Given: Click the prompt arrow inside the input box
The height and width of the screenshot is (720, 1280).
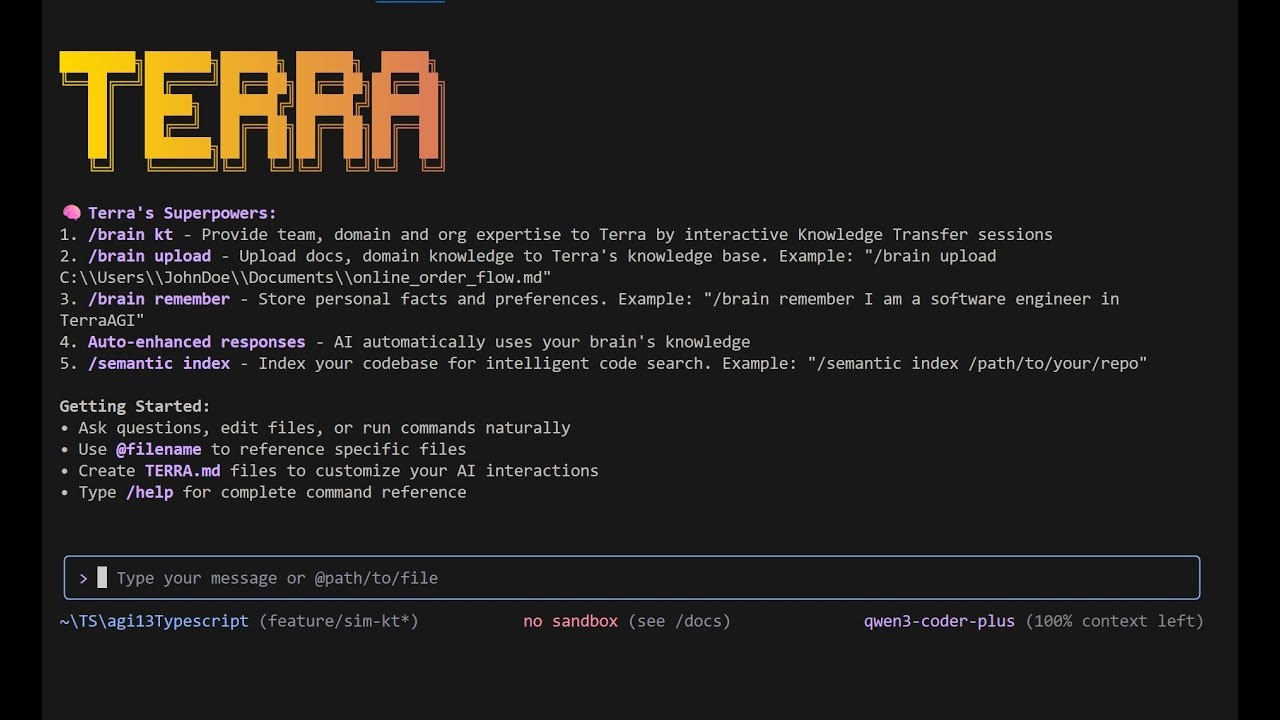Looking at the screenshot, I should pos(83,577).
